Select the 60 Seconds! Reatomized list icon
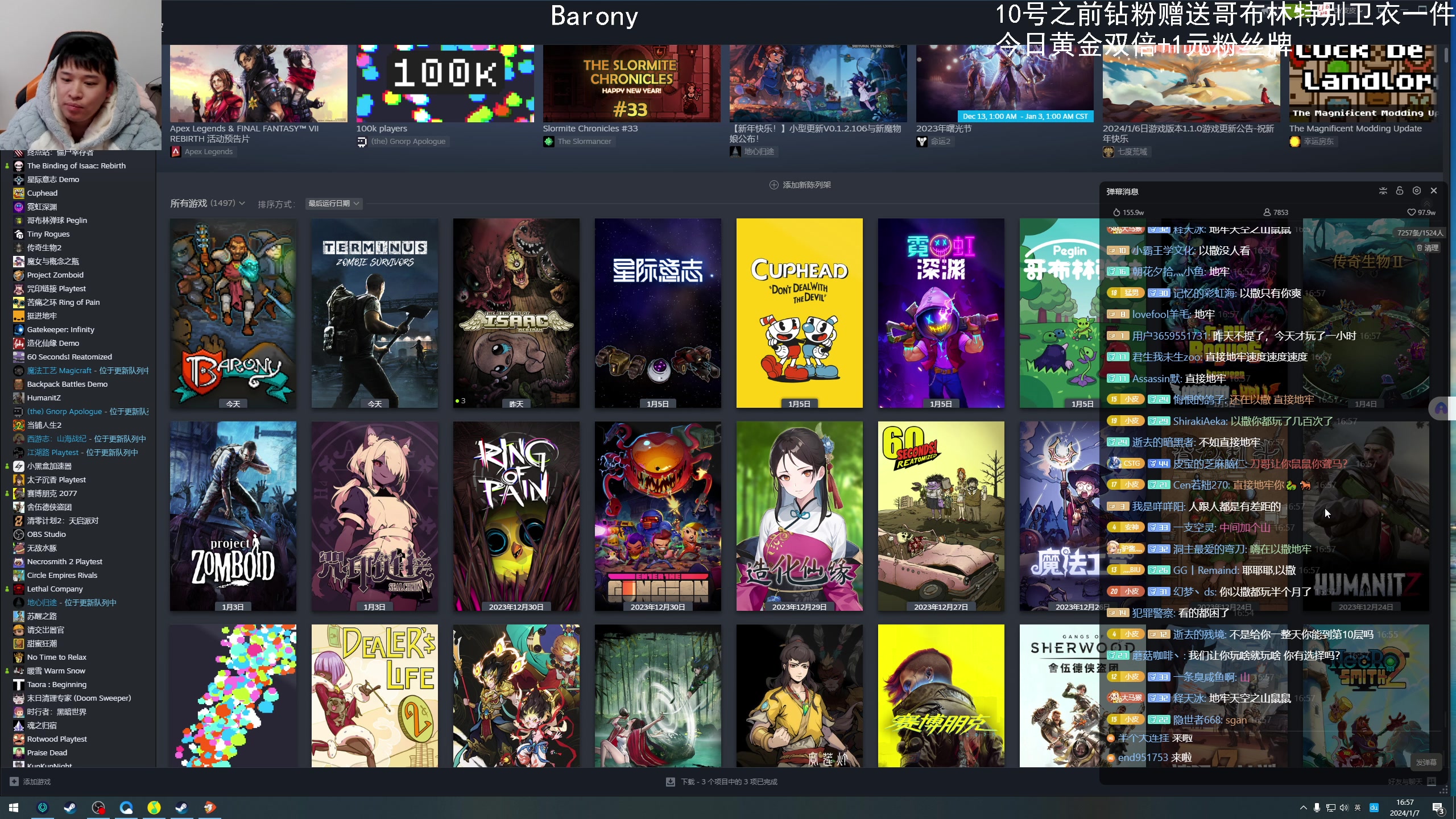This screenshot has height=819, width=1456. tap(19, 357)
